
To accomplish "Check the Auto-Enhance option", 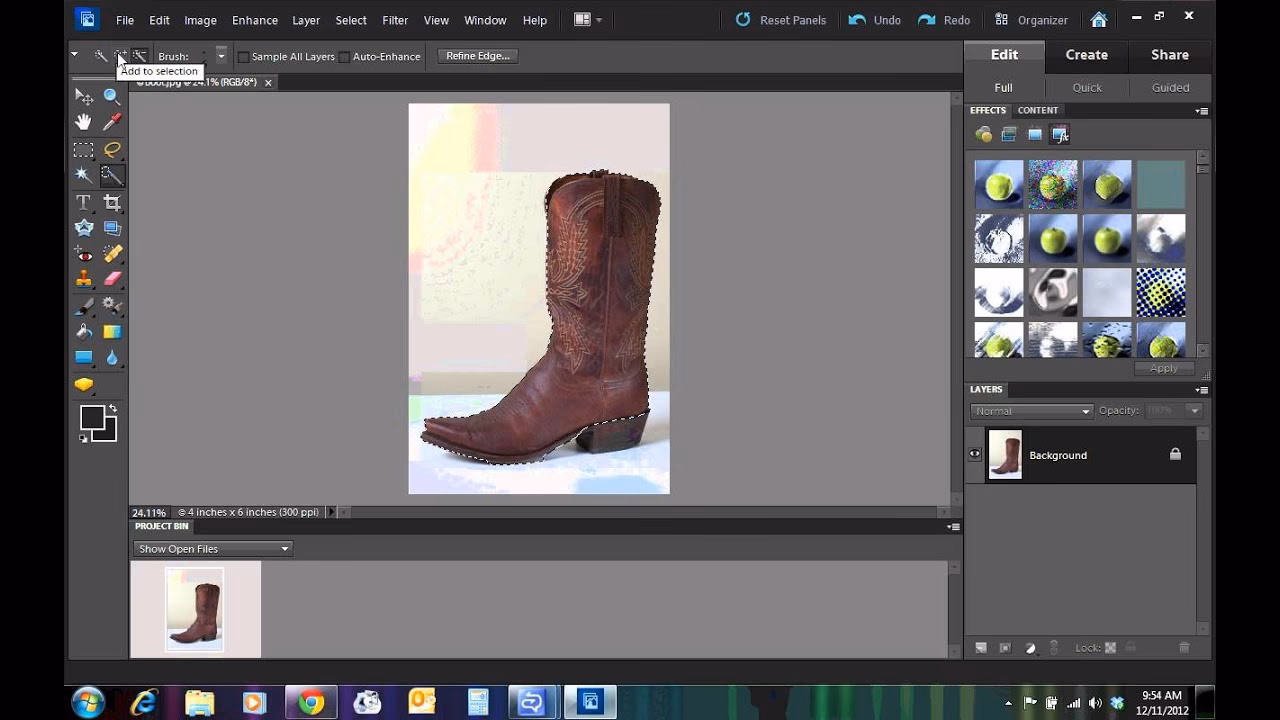I will (x=344, y=57).
